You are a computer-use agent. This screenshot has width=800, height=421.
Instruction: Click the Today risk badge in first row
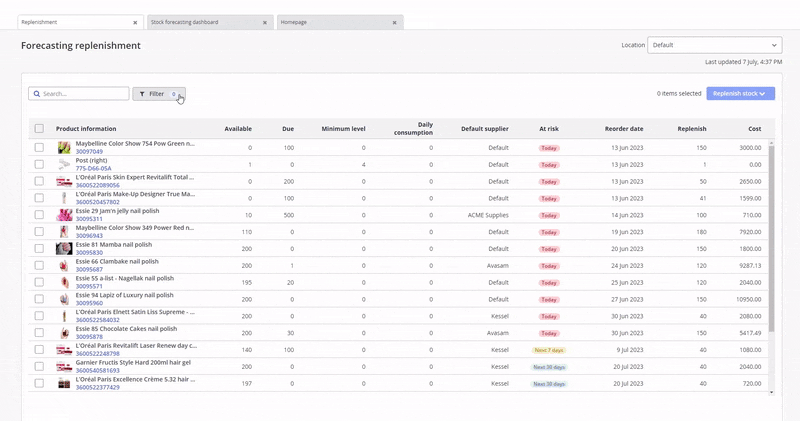[549, 148]
